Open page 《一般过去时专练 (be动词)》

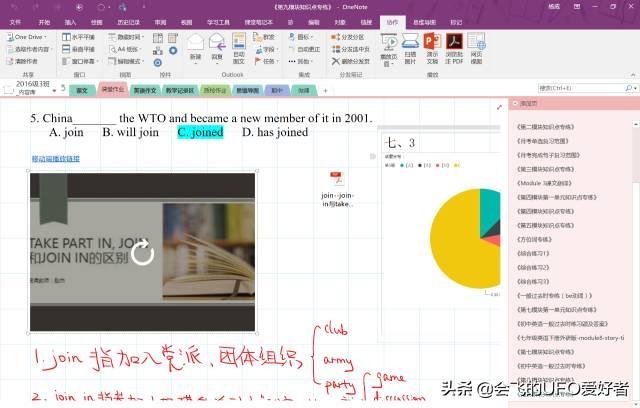554,295
